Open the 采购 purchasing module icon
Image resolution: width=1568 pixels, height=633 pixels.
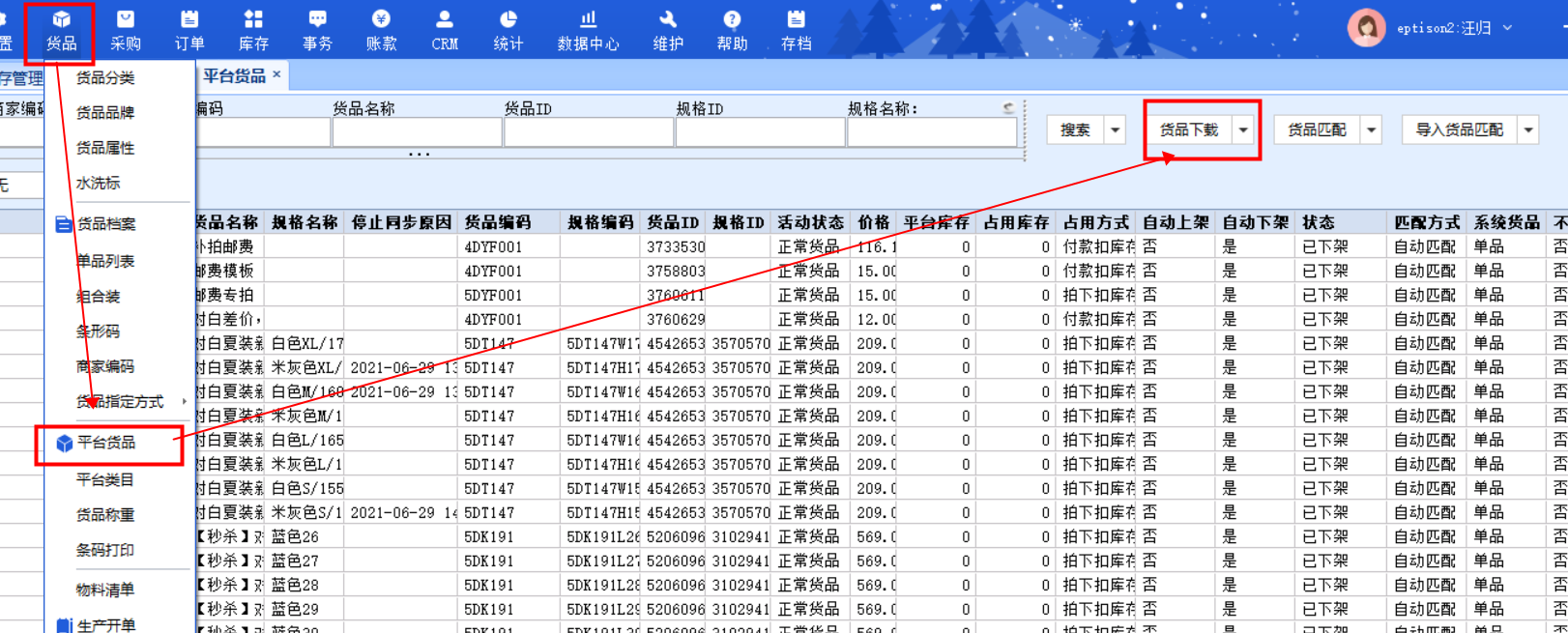126,30
